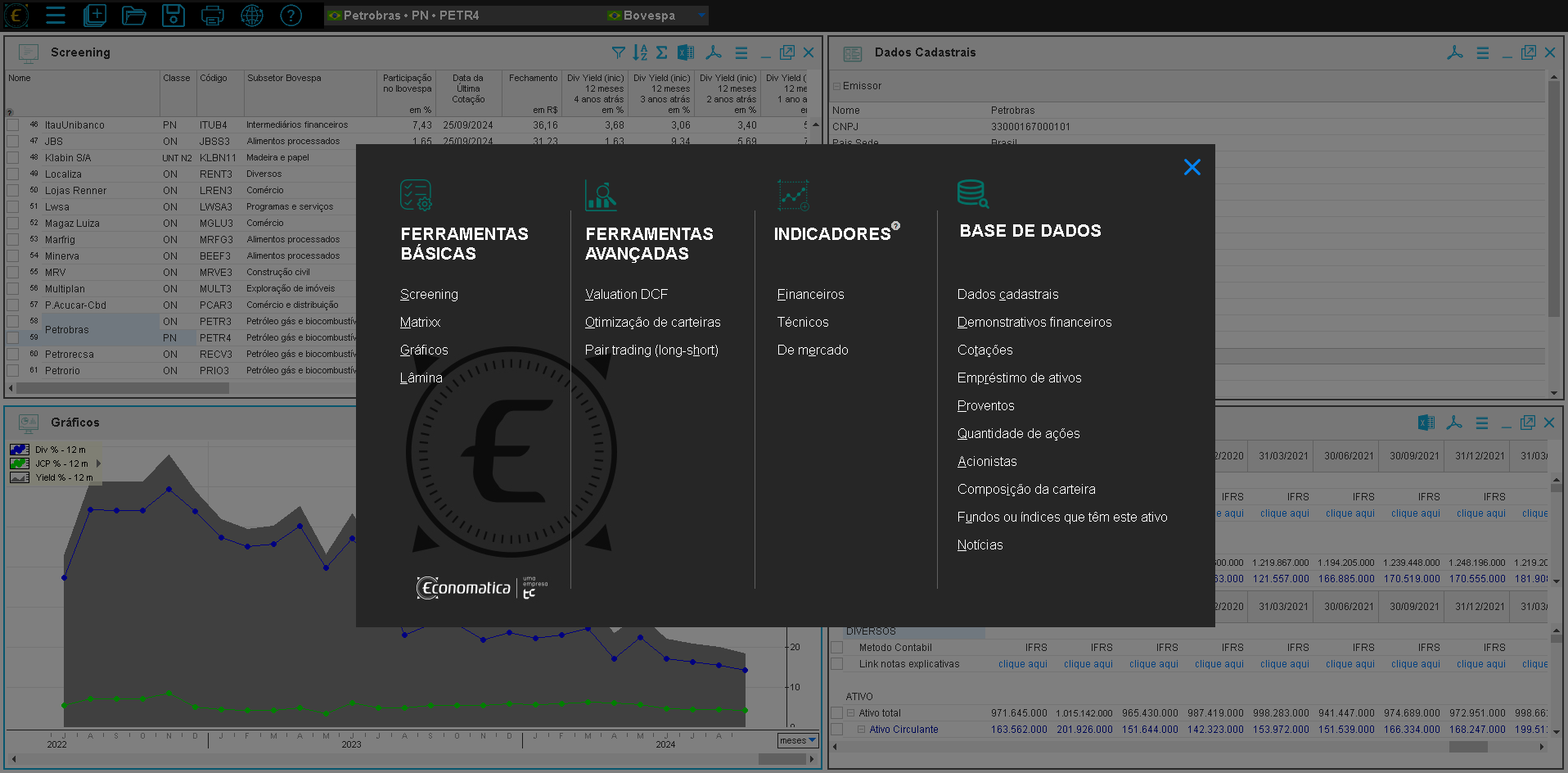Click the financial table horizontal scrollbar thumb
1568x773 pixels.
(1468, 747)
